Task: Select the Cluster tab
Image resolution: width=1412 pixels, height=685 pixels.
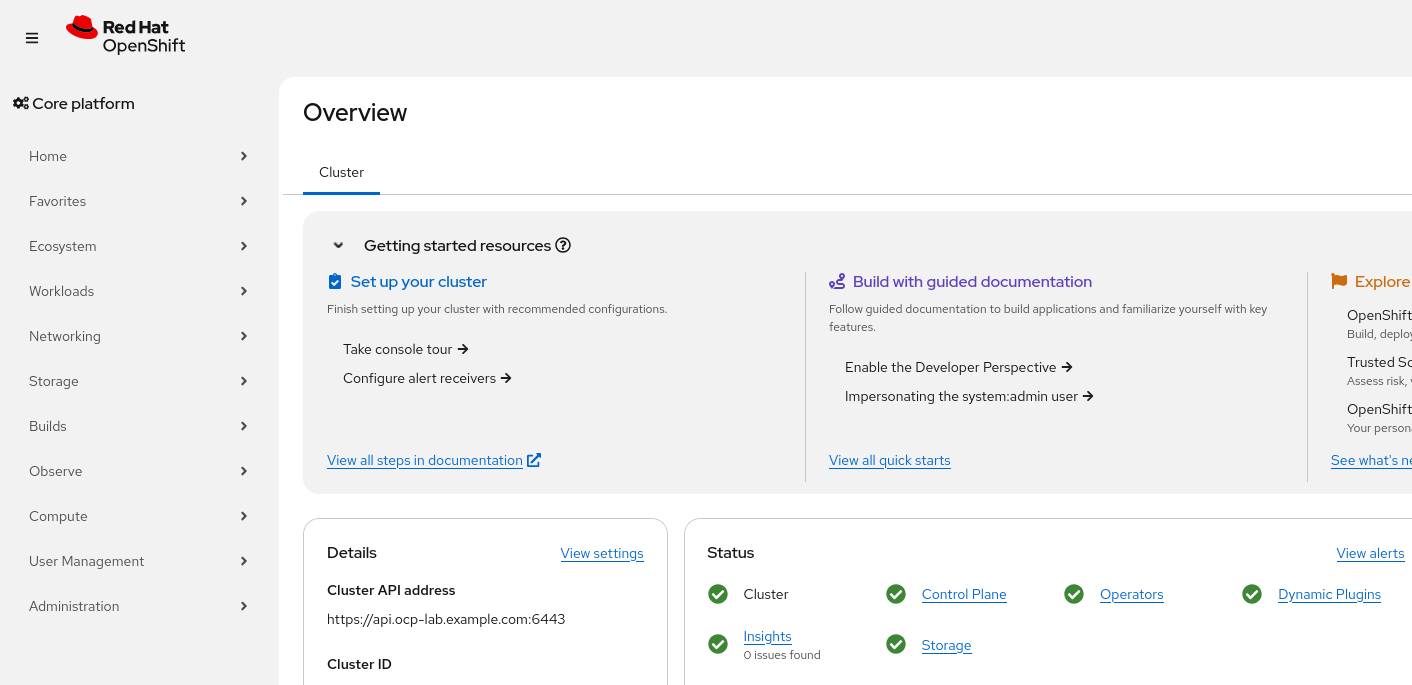Action: 341,172
